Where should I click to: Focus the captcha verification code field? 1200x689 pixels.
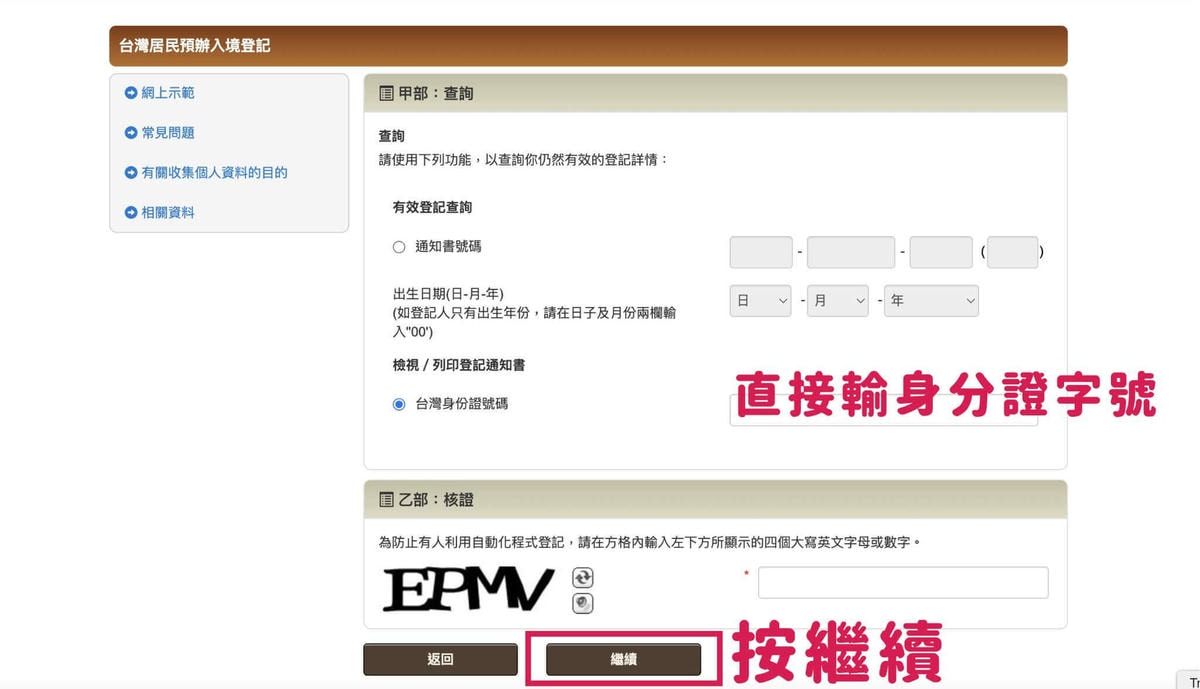tap(903, 583)
